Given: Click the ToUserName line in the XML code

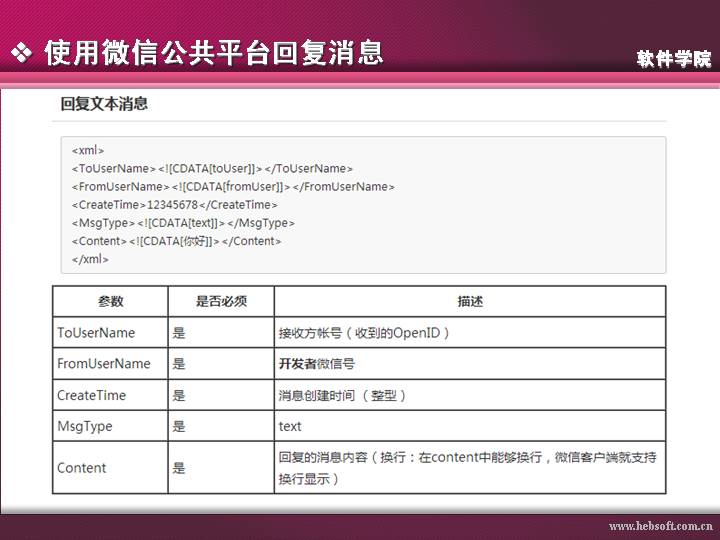Looking at the screenshot, I should pos(212,168).
